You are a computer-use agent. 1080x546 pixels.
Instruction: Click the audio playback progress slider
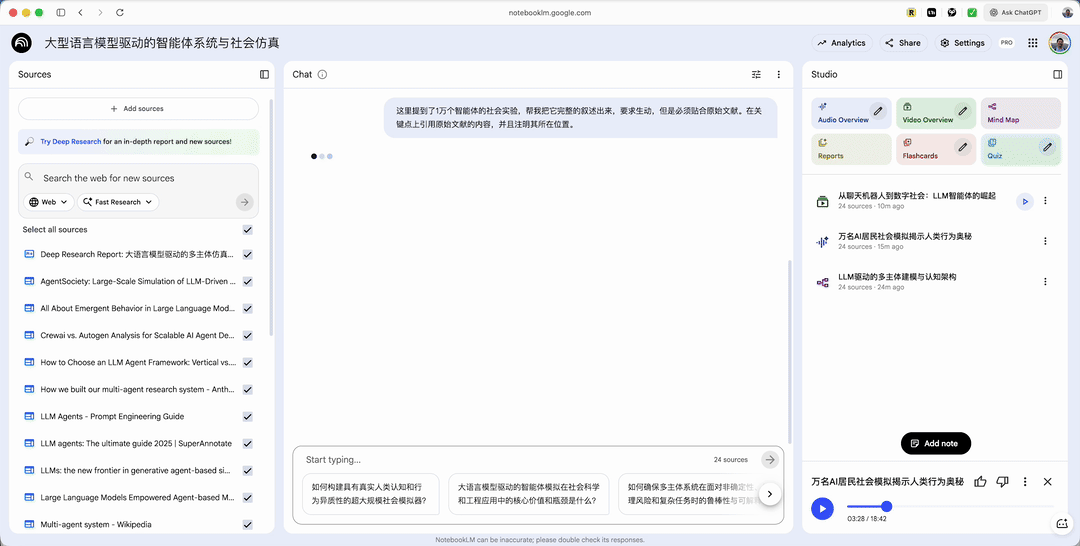[950, 507]
